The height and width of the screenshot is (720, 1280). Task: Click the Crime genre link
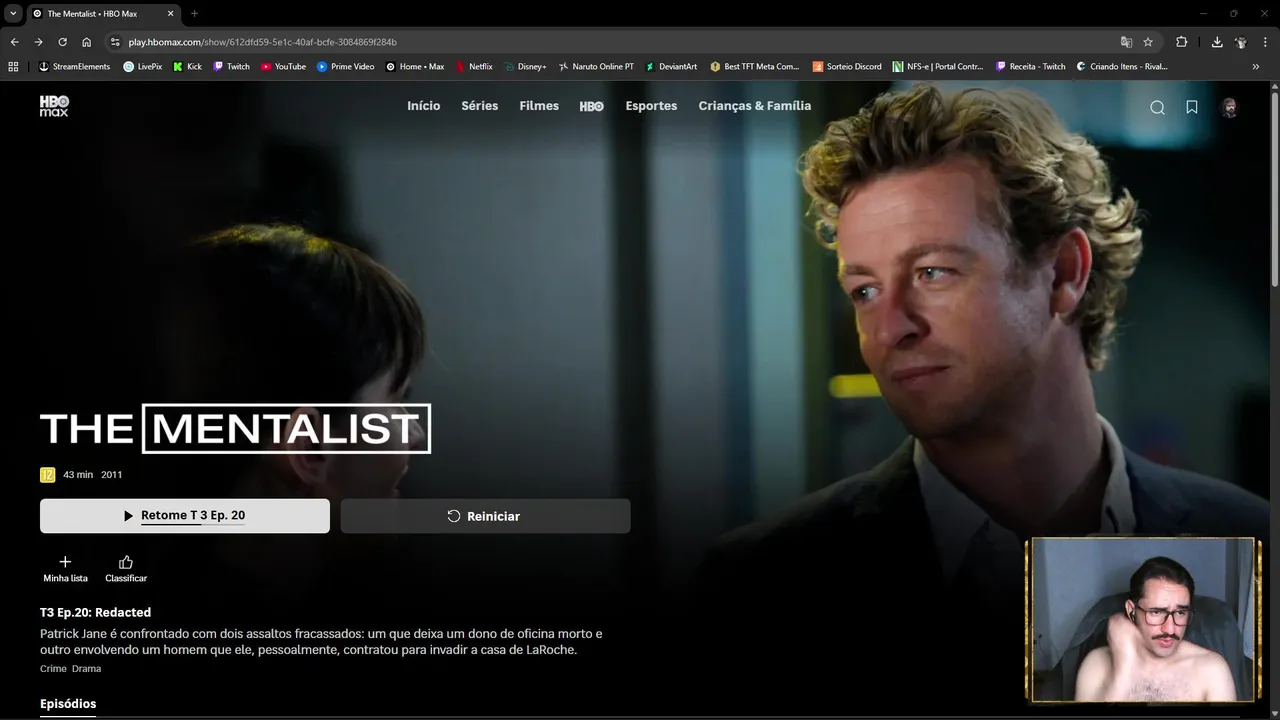(53, 668)
